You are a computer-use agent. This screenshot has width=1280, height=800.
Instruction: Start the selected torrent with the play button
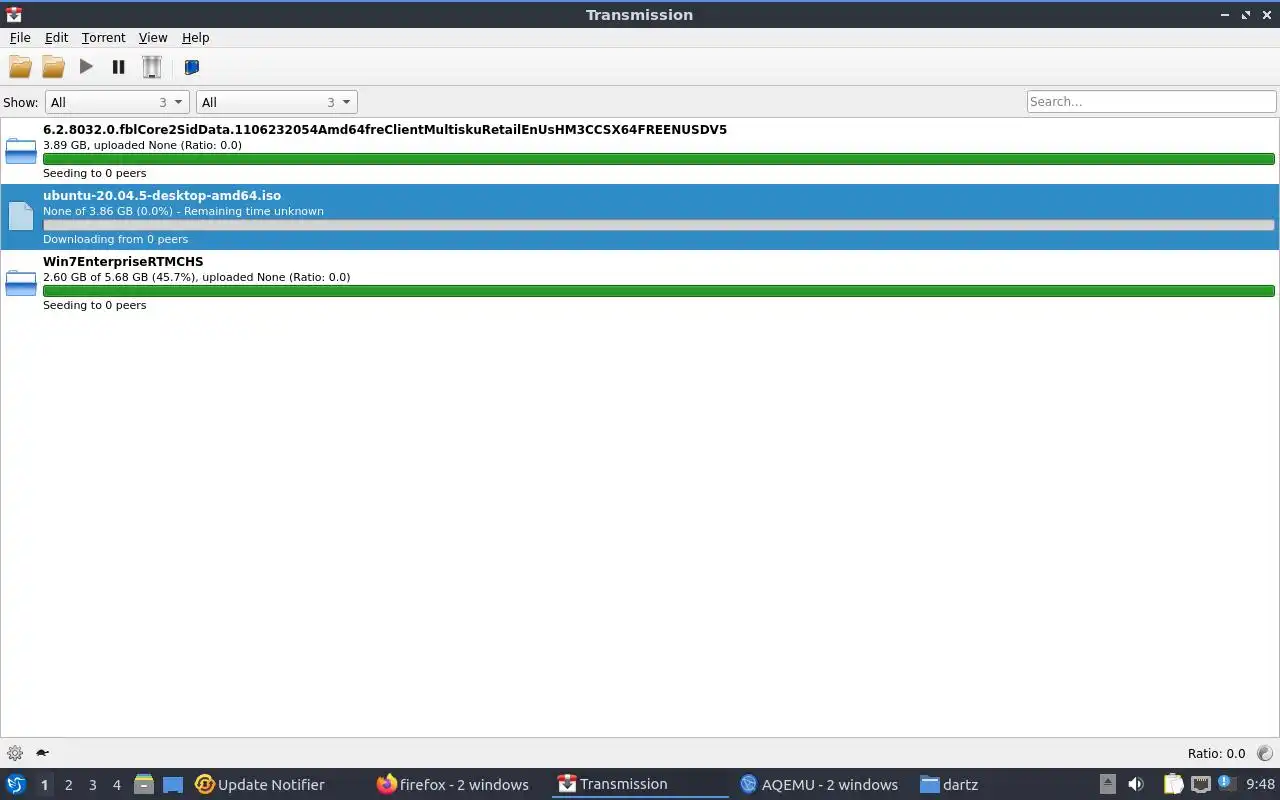point(86,67)
